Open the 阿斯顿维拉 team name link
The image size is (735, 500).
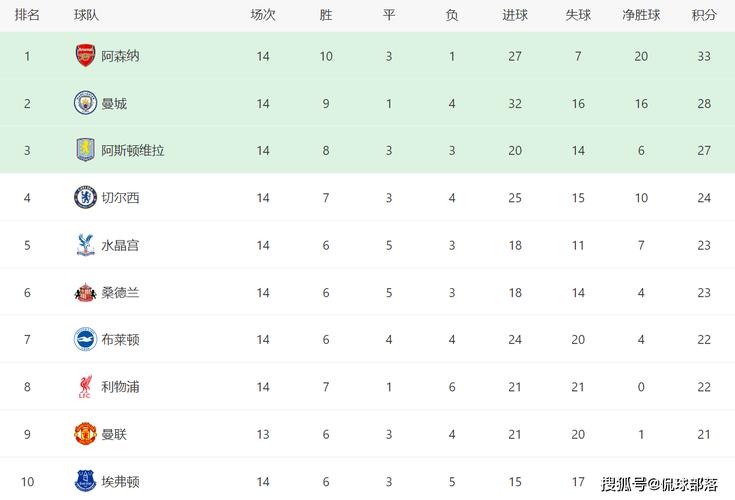point(132,150)
